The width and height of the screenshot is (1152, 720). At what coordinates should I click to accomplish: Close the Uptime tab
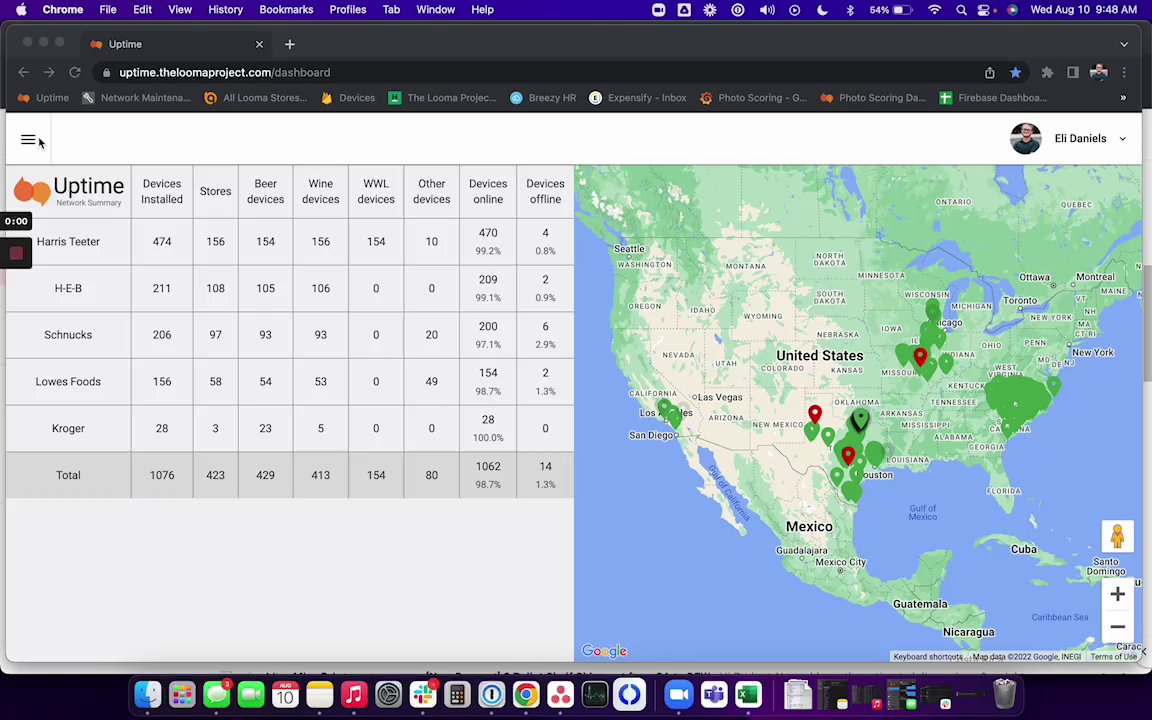[259, 44]
